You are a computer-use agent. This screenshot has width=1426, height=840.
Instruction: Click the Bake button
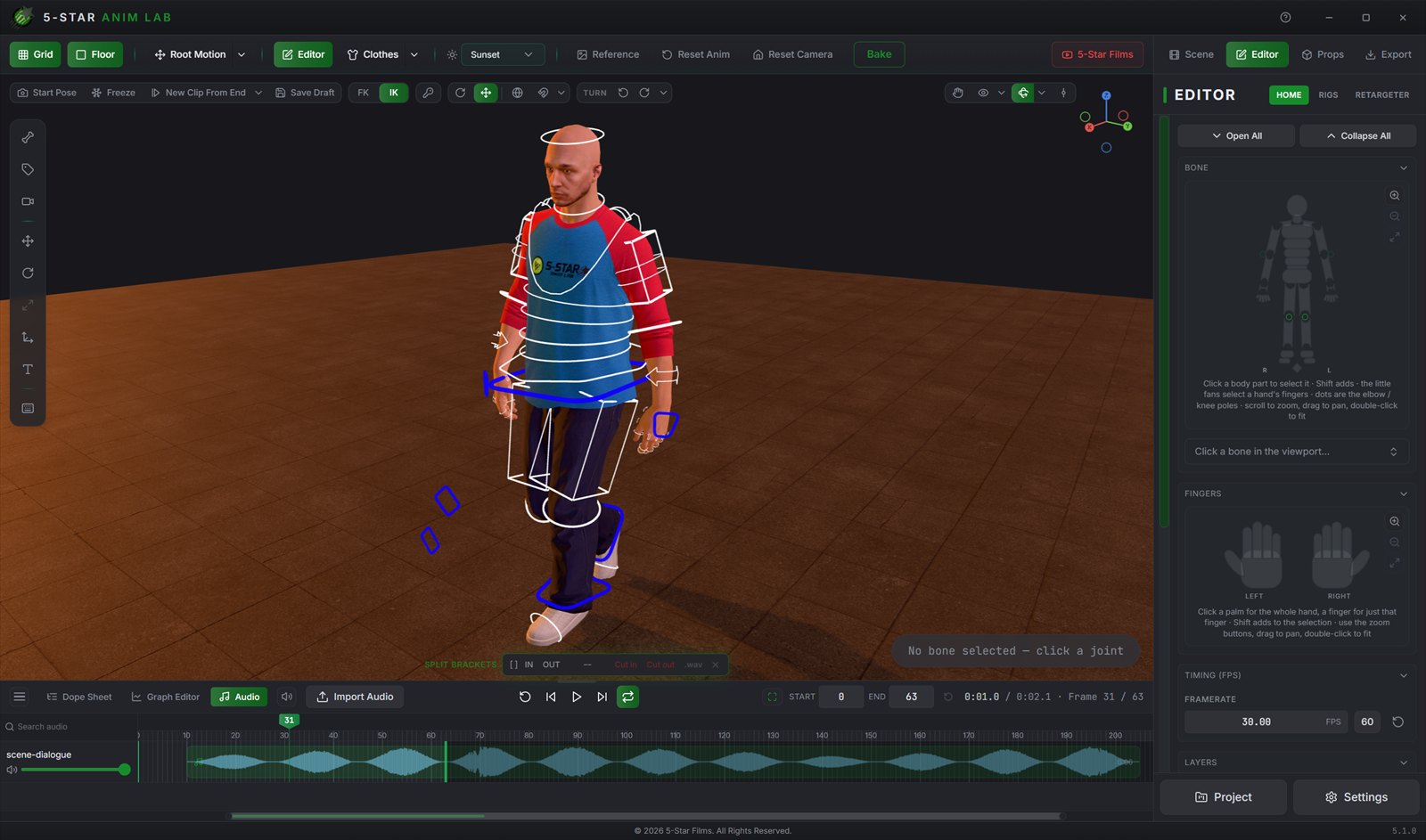879,54
